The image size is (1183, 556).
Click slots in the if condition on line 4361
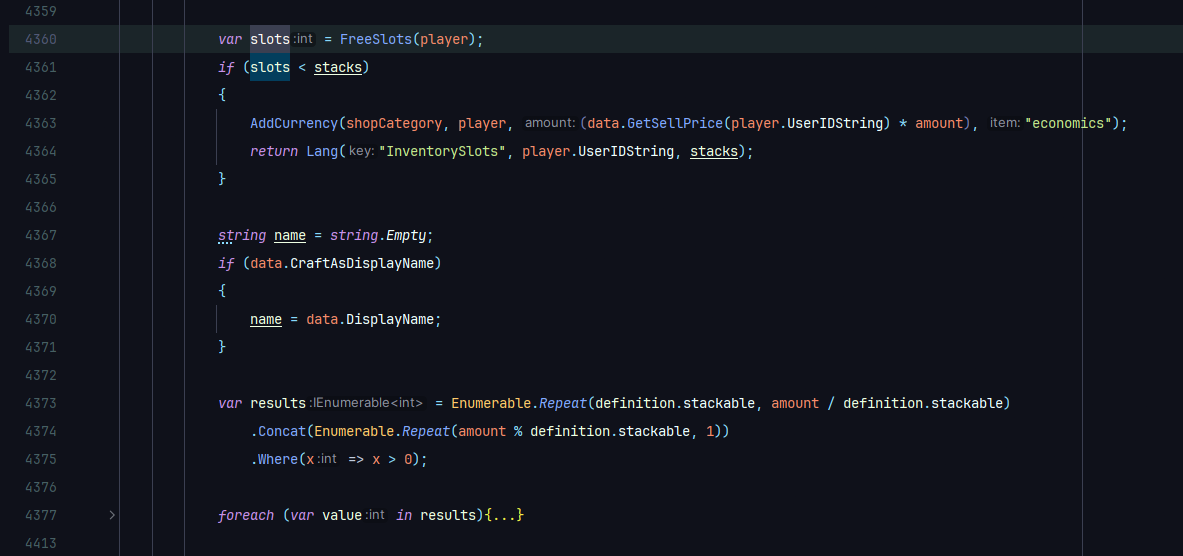point(269,67)
